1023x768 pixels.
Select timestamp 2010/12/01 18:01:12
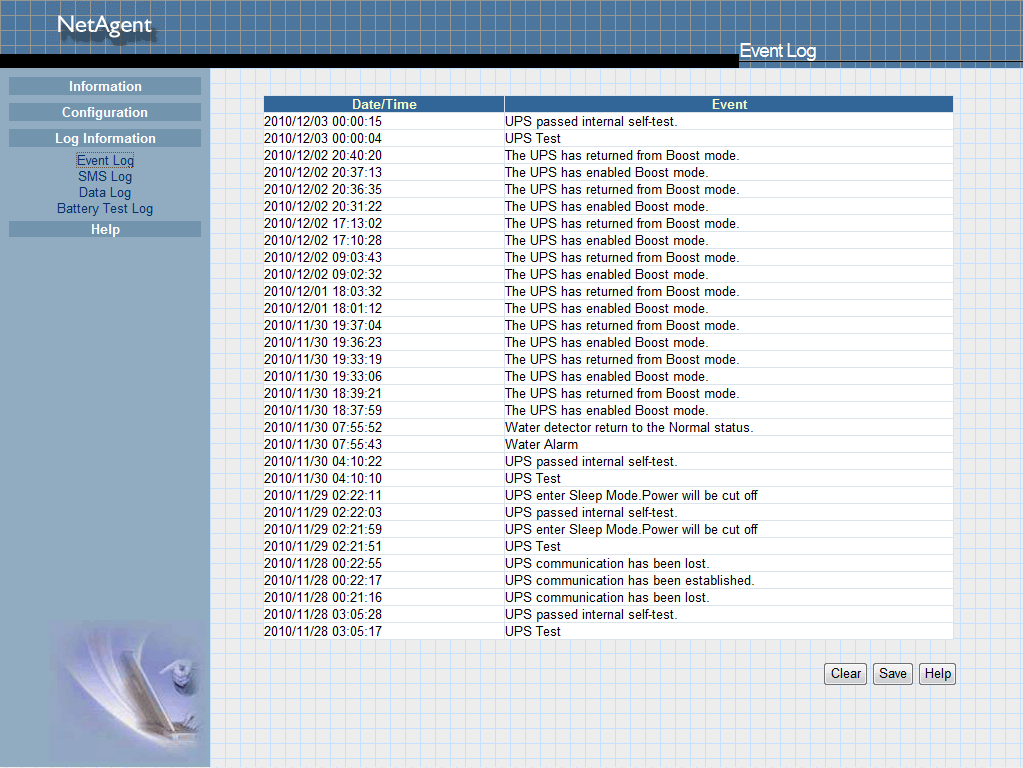pyautogui.click(x=323, y=308)
